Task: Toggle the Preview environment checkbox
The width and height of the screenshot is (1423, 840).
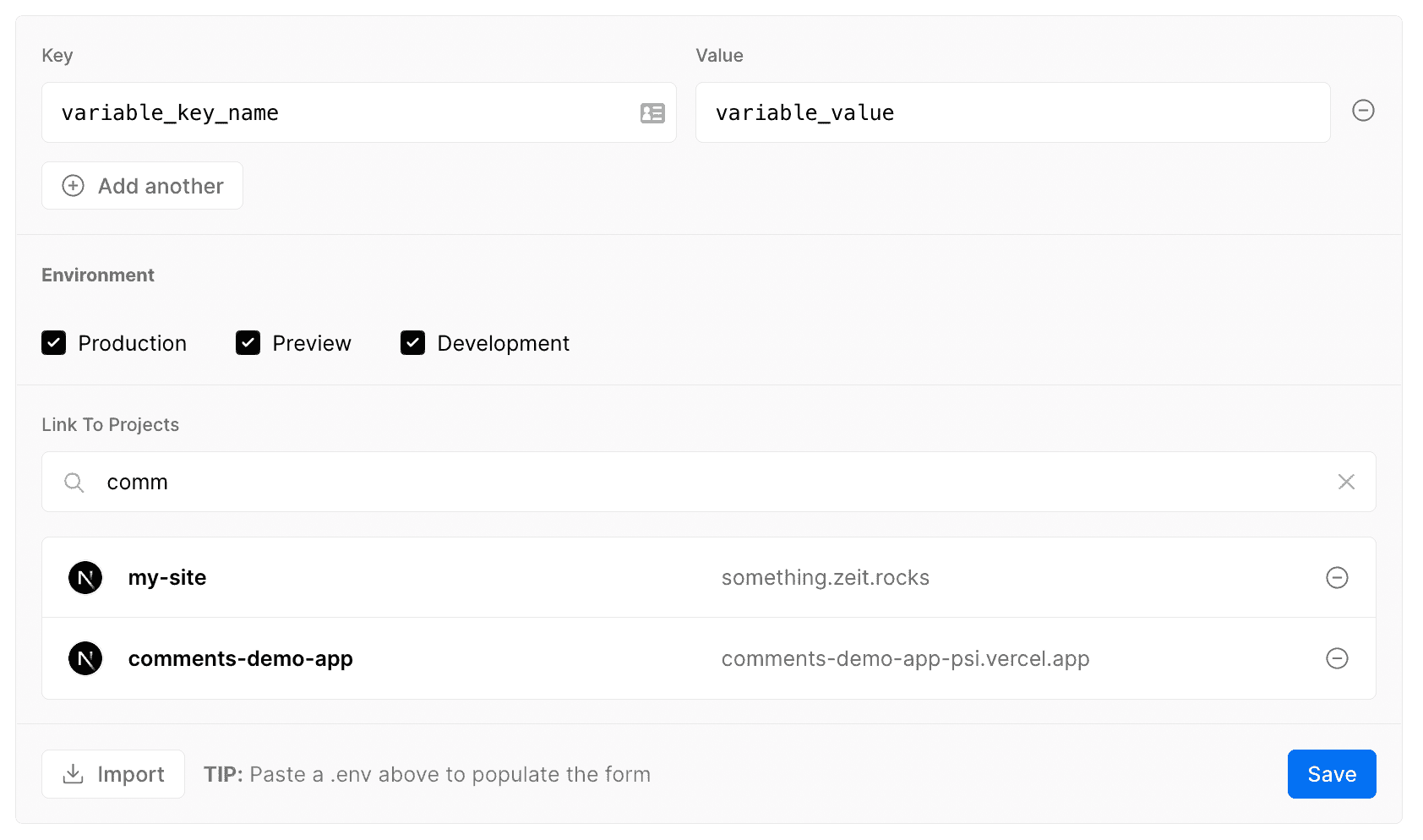Action: pos(248,343)
